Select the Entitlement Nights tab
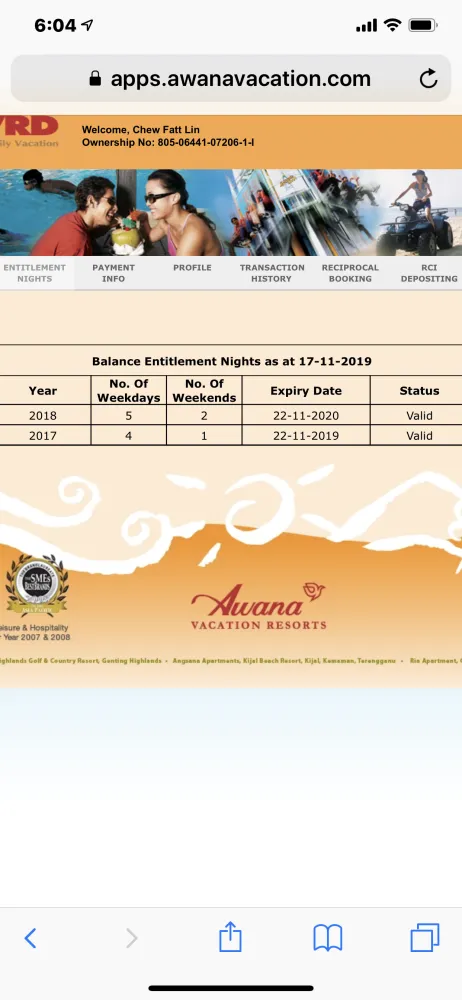The height and width of the screenshot is (1000, 462). coord(34,273)
